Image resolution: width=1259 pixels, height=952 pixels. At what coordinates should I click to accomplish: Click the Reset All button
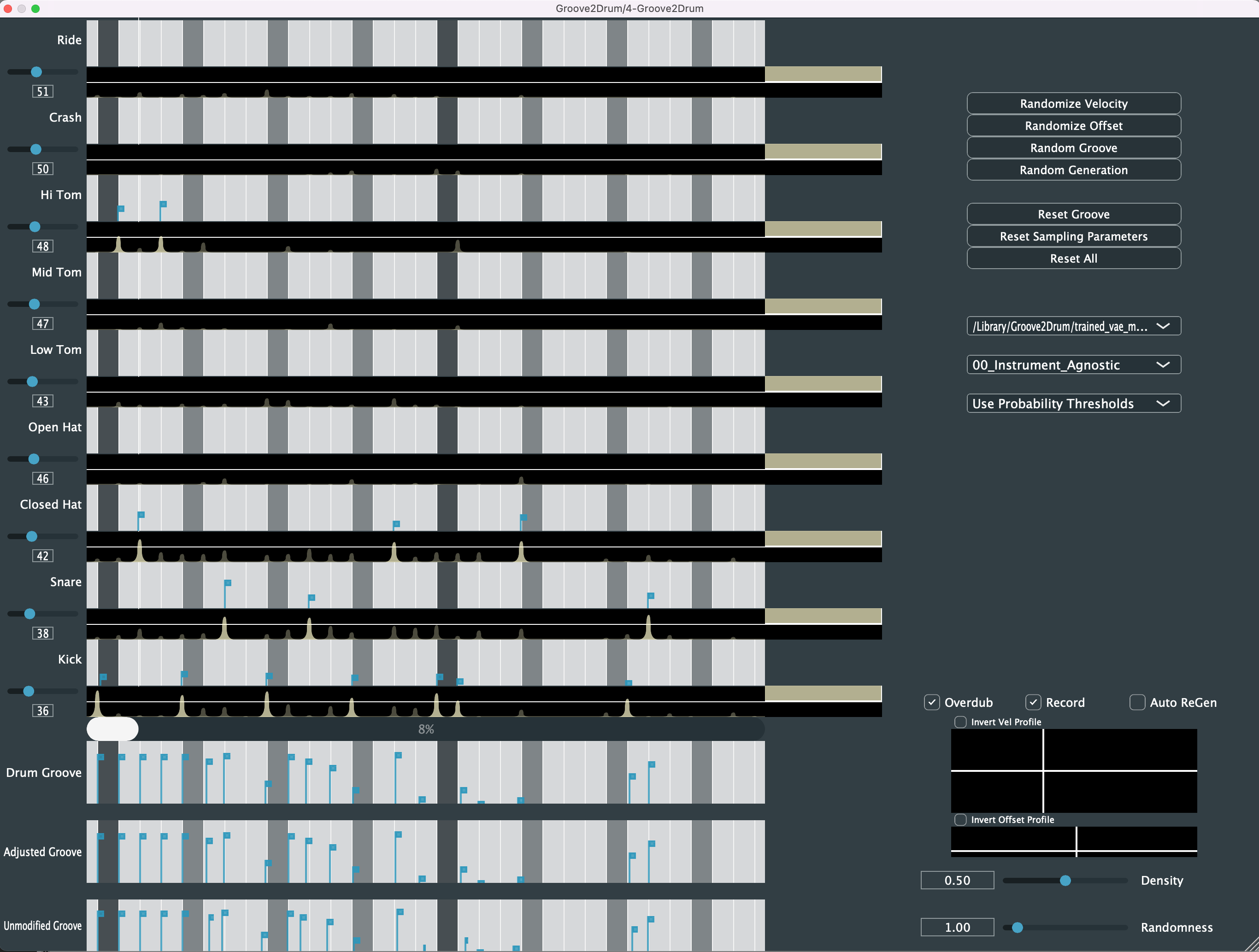[x=1073, y=259]
